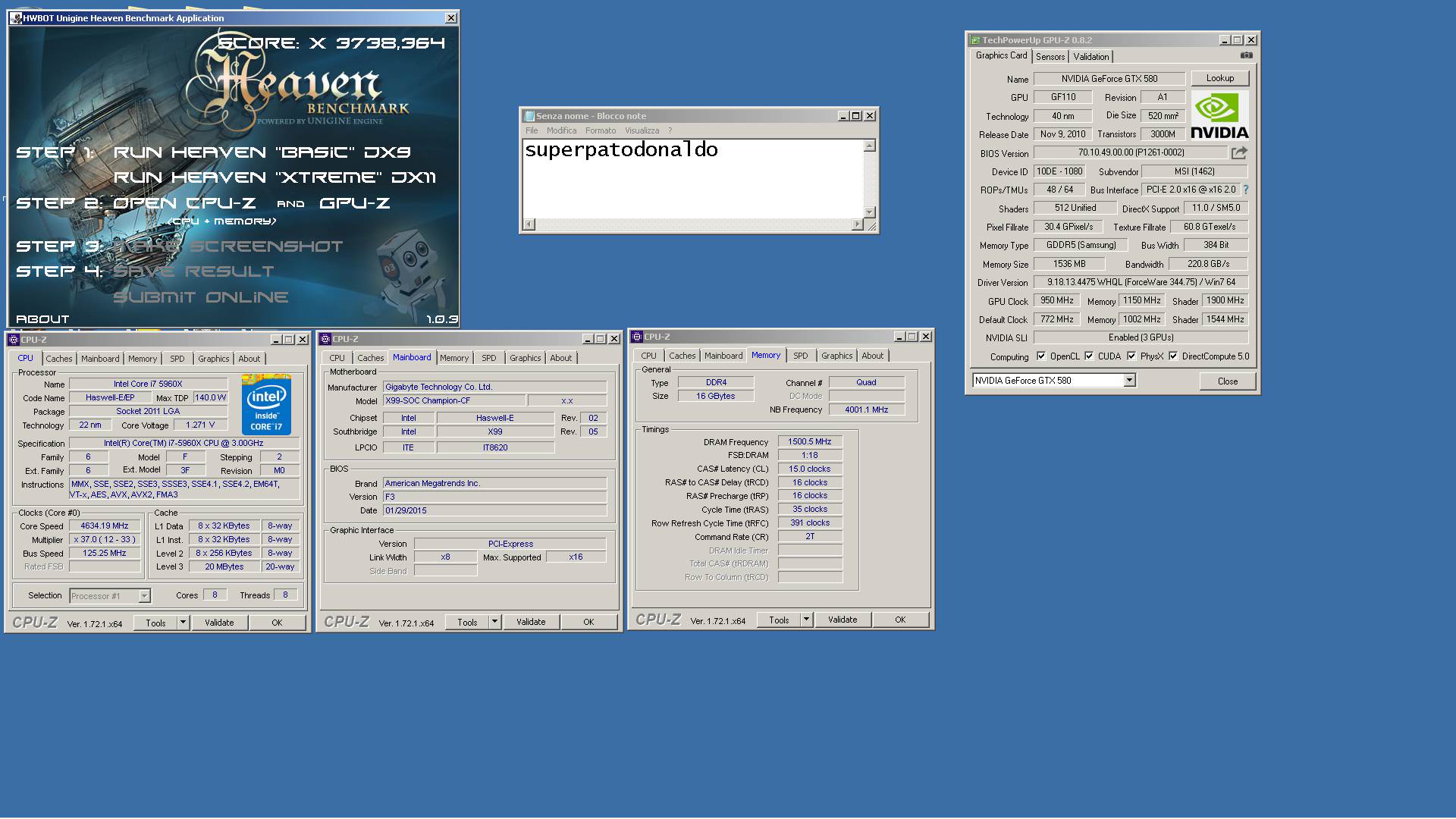Click the Close button in GPU-Z
The height and width of the screenshot is (819, 1456).
(x=1227, y=381)
